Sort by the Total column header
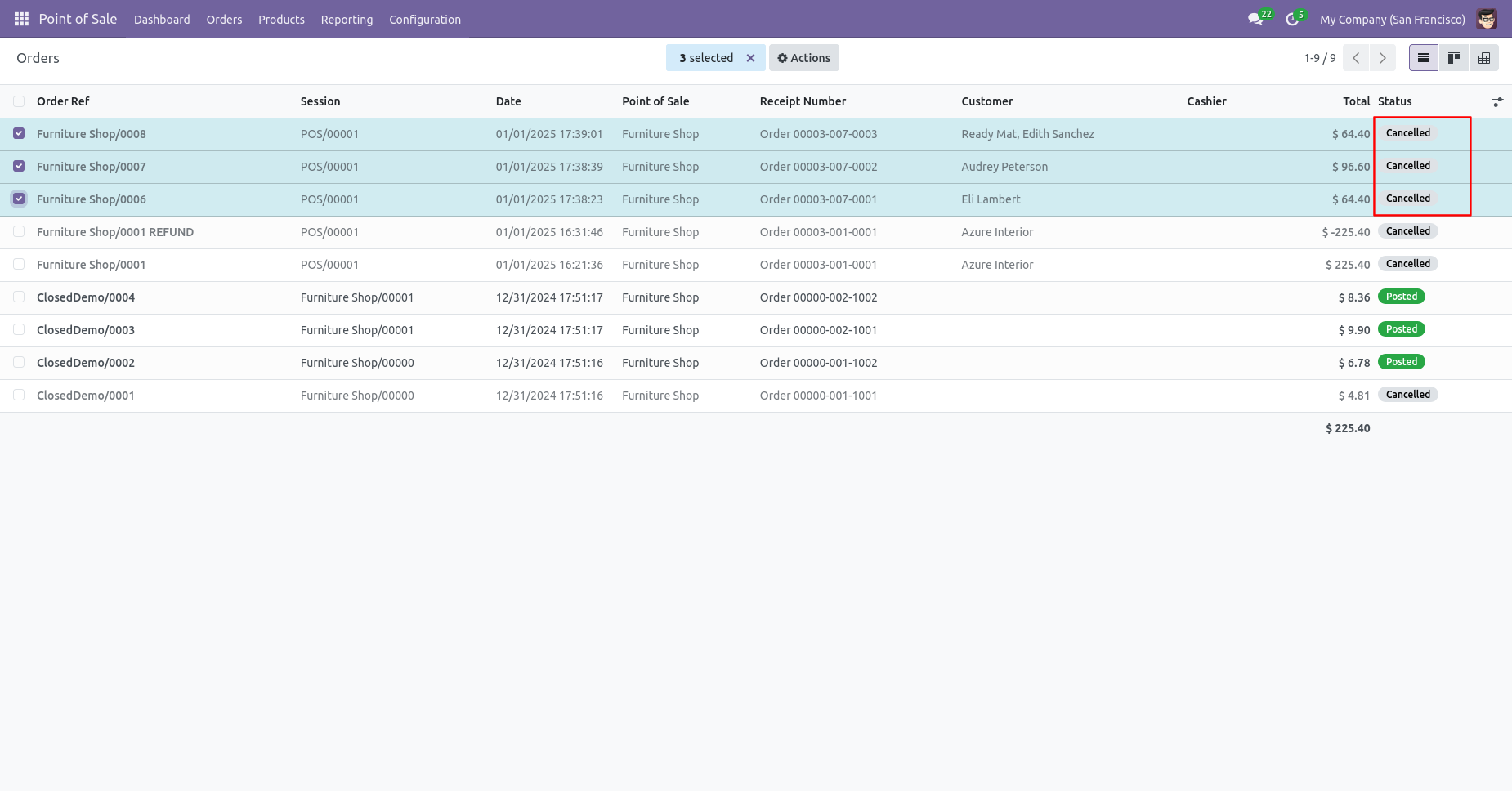 tap(1357, 101)
